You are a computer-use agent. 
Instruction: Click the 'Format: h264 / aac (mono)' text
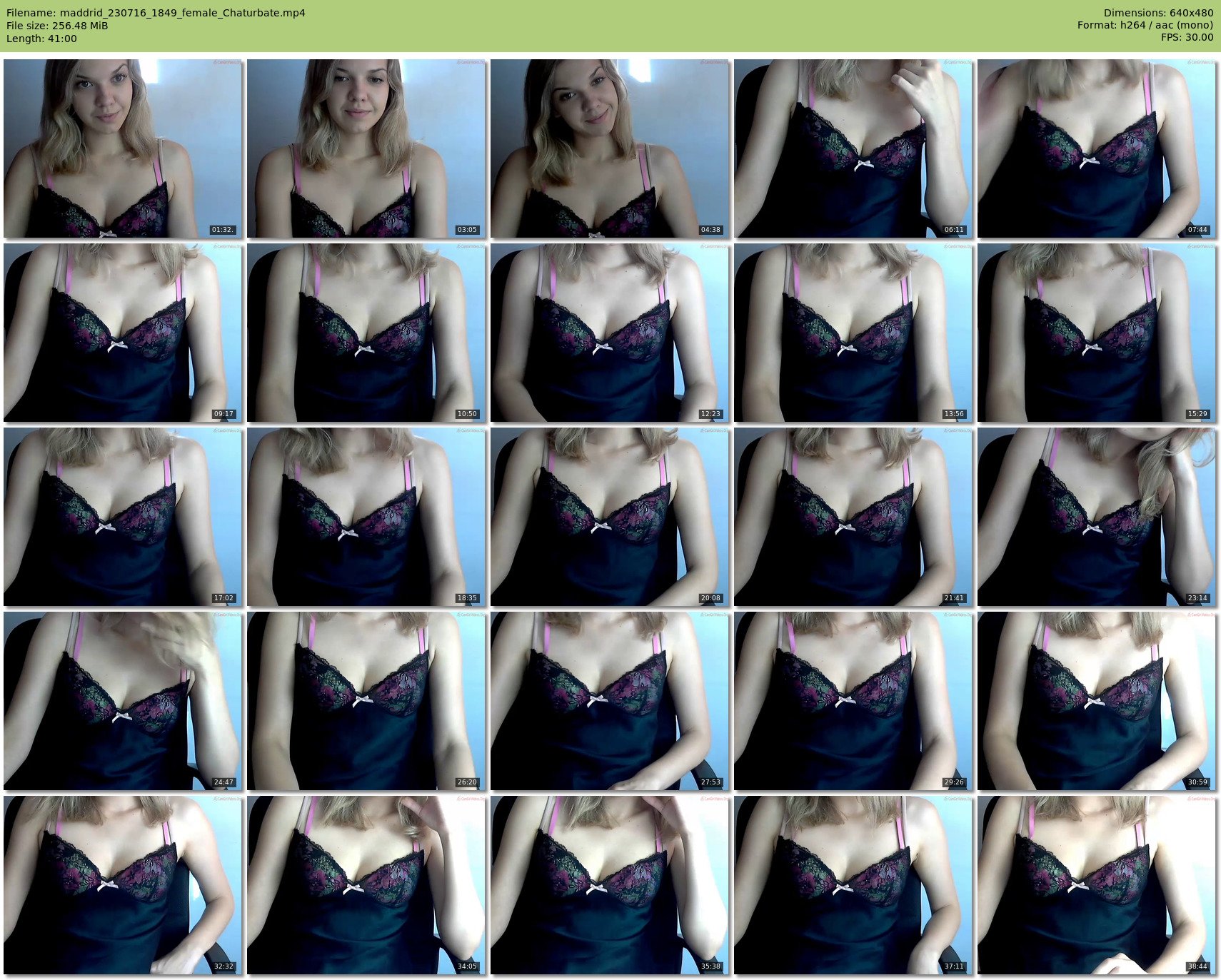(x=1145, y=26)
